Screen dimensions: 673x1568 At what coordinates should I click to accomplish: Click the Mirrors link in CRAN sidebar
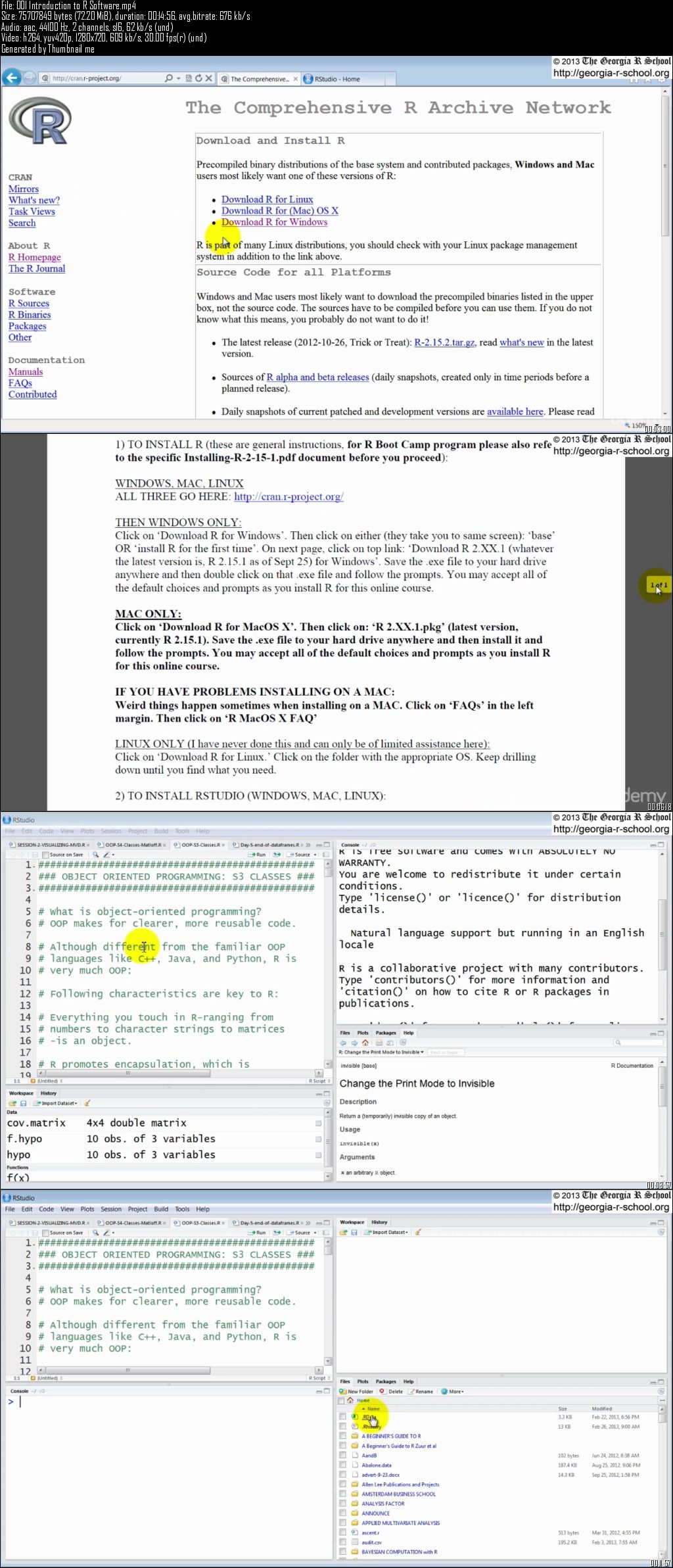(x=24, y=189)
